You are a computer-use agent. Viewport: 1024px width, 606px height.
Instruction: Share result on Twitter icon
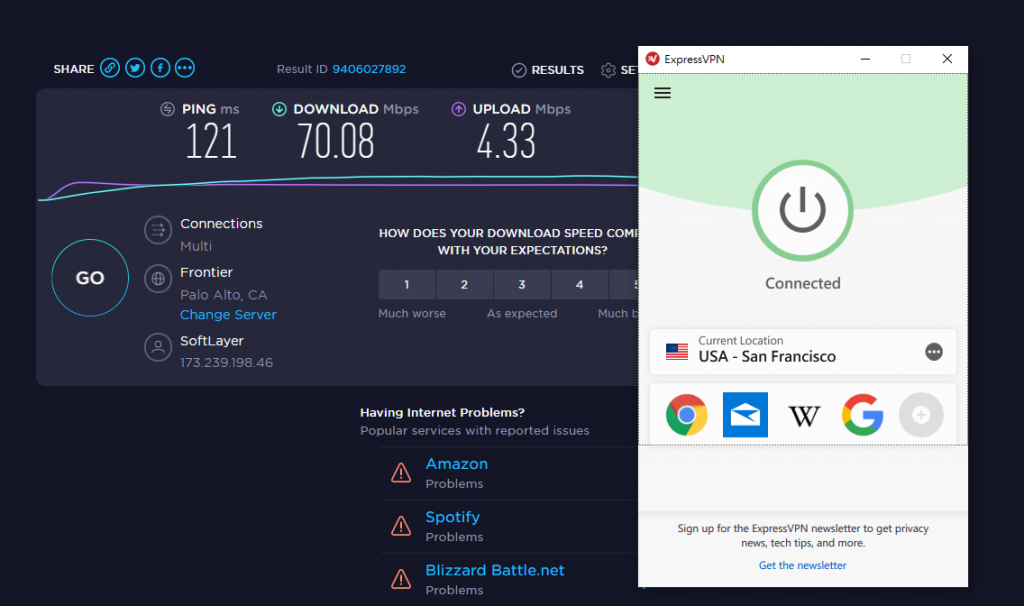click(135, 68)
